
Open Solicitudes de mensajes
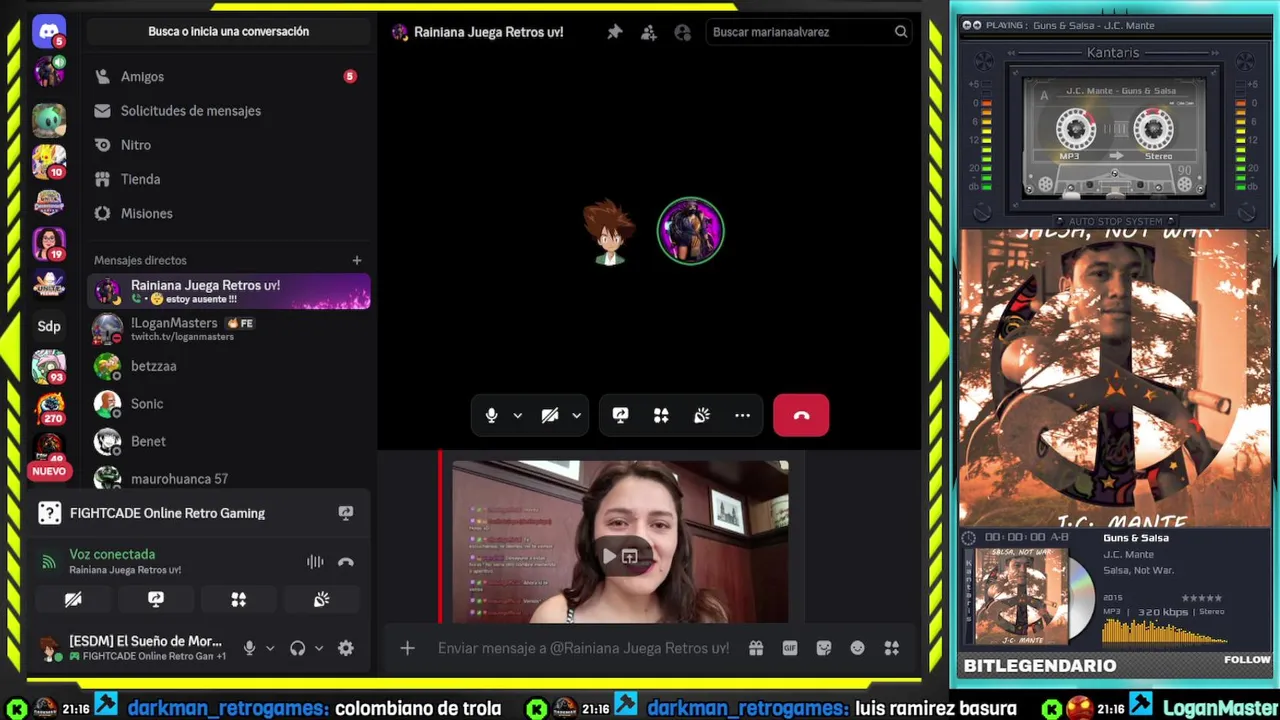pyautogui.click(x=229, y=111)
